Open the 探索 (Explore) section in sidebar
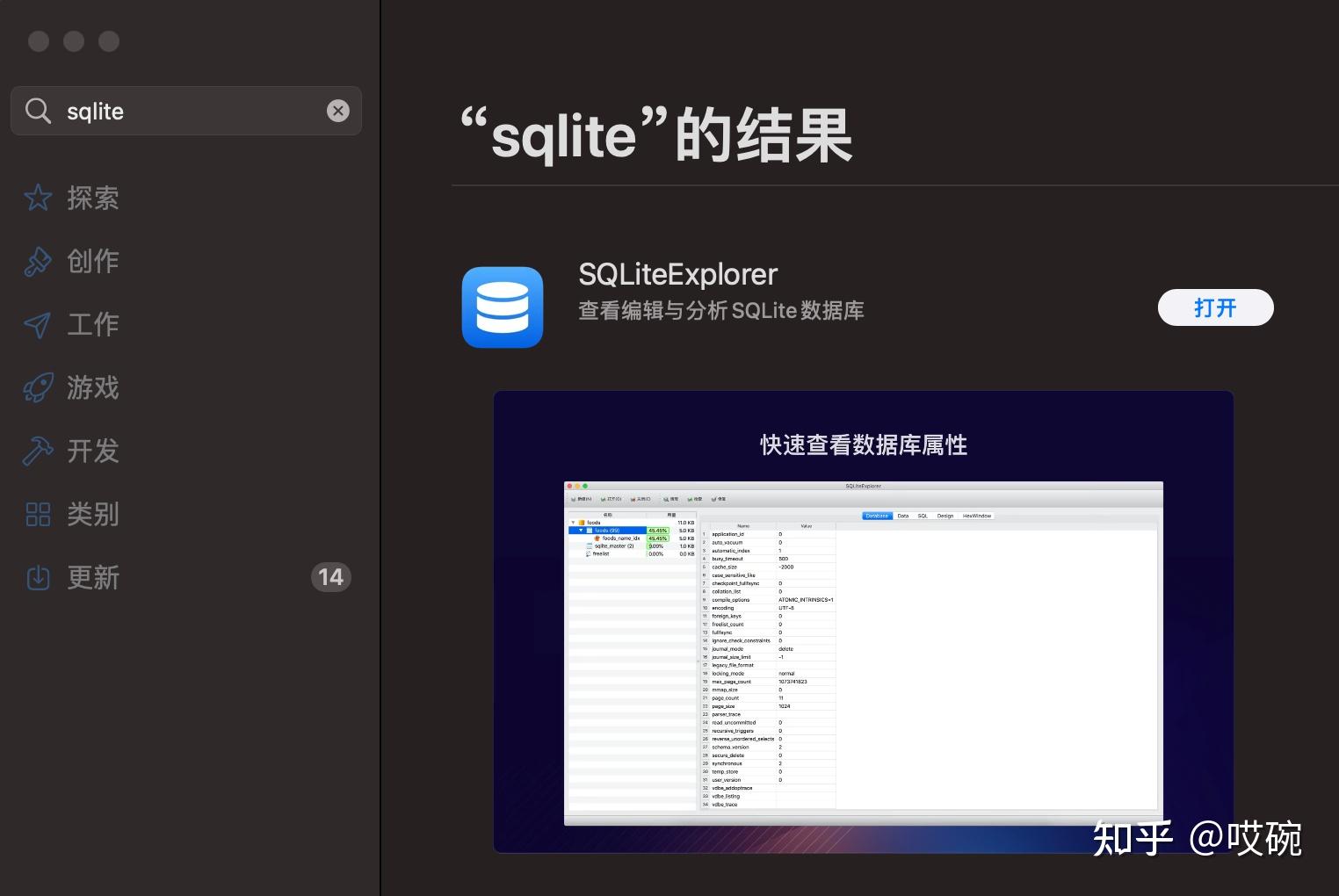 click(93, 198)
